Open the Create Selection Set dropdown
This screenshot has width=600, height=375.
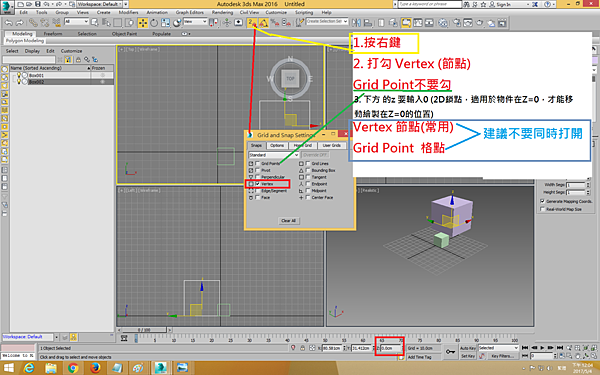[327, 21]
